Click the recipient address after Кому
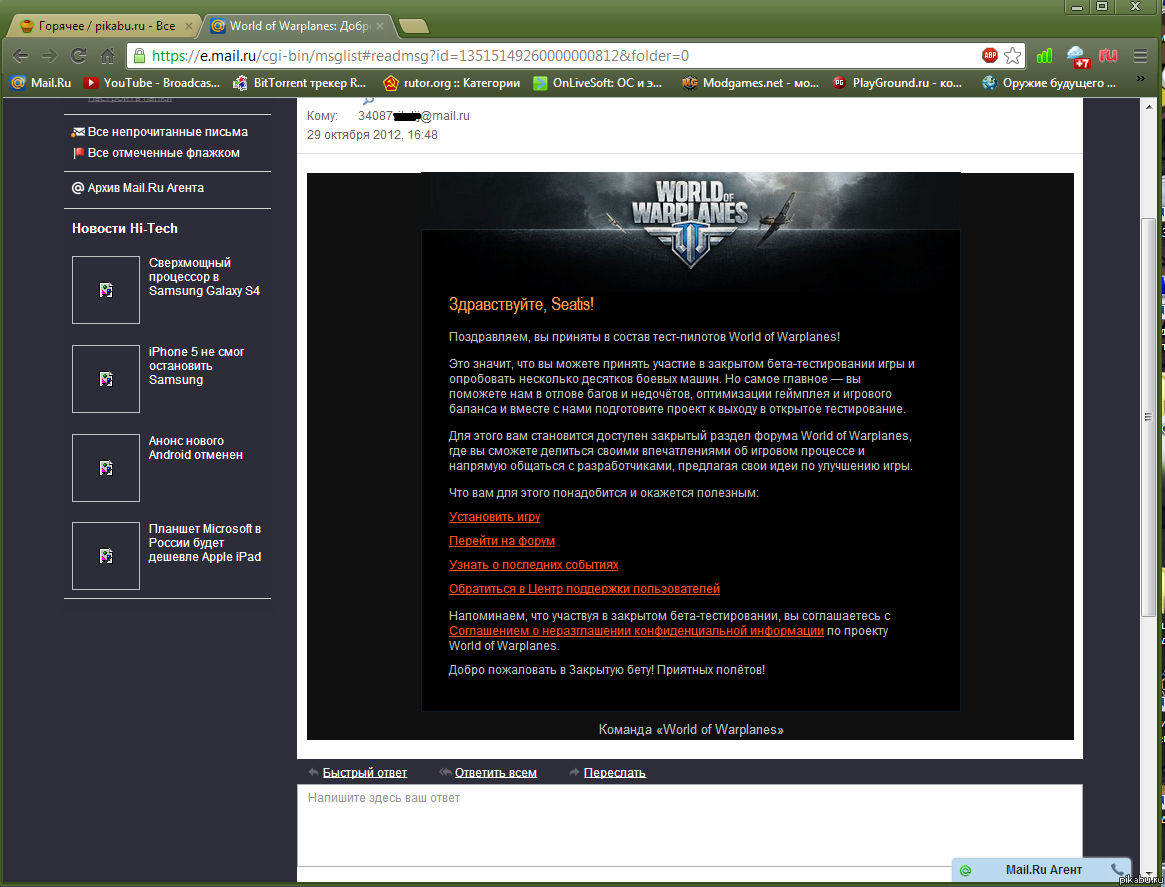 [x=414, y=116]
